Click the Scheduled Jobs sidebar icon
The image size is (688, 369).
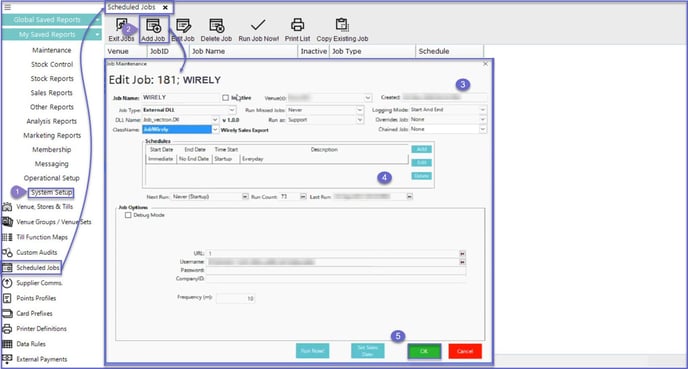7,268
